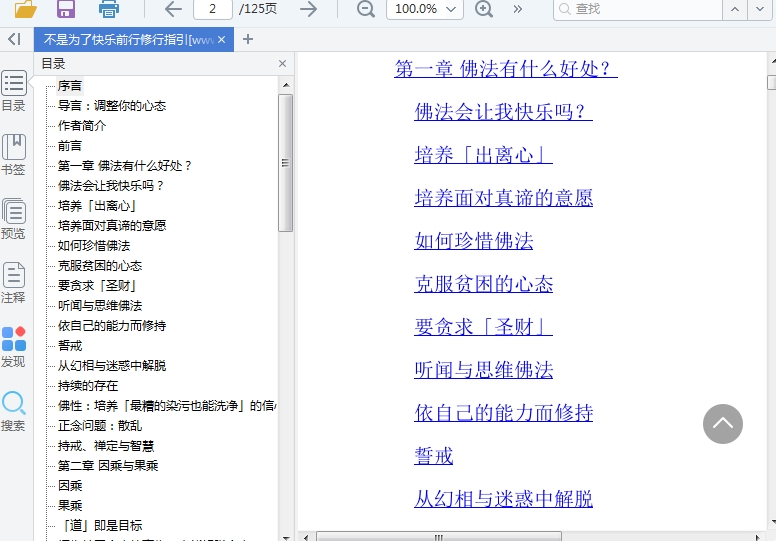Viewport: 776px width, 541px height.
Task: Follow the 如何珍惜佛法 page link
Action: coord(474,241)
